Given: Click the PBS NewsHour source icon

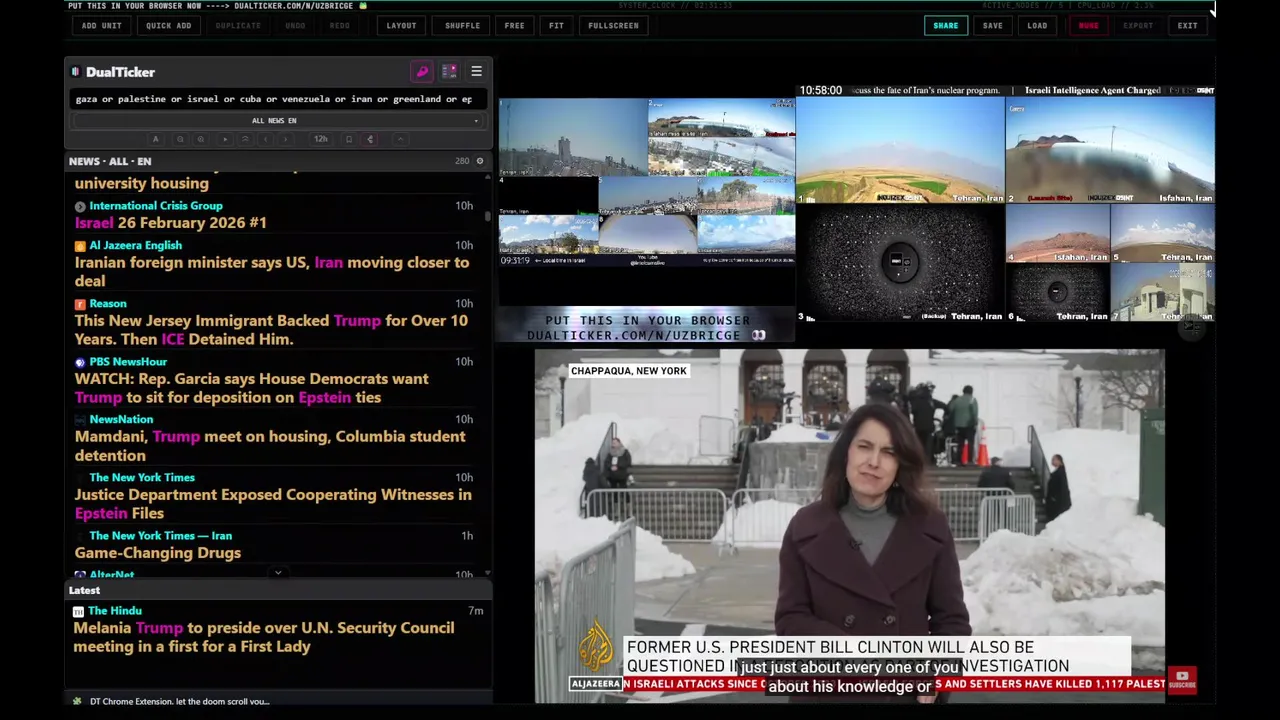Looking at the screenshot, I should coord(80,362).
